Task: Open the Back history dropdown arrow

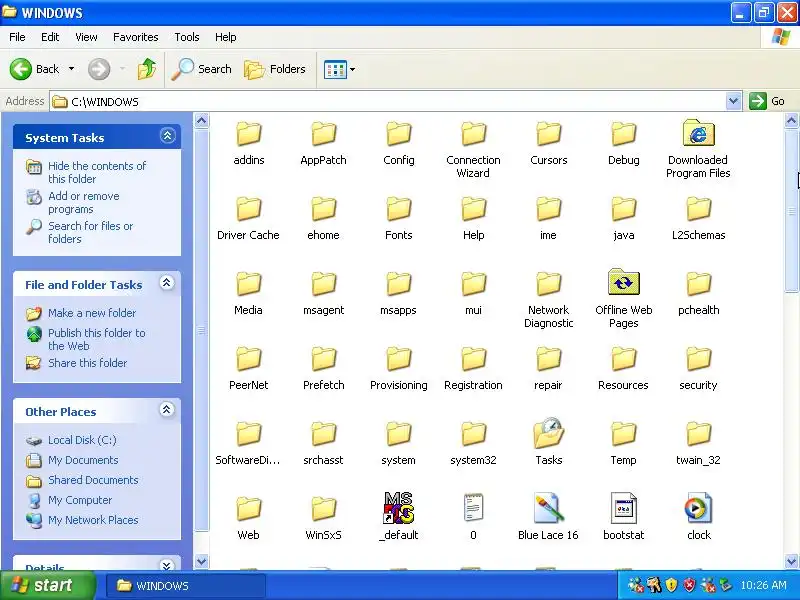Action: (x=71, y=69)
